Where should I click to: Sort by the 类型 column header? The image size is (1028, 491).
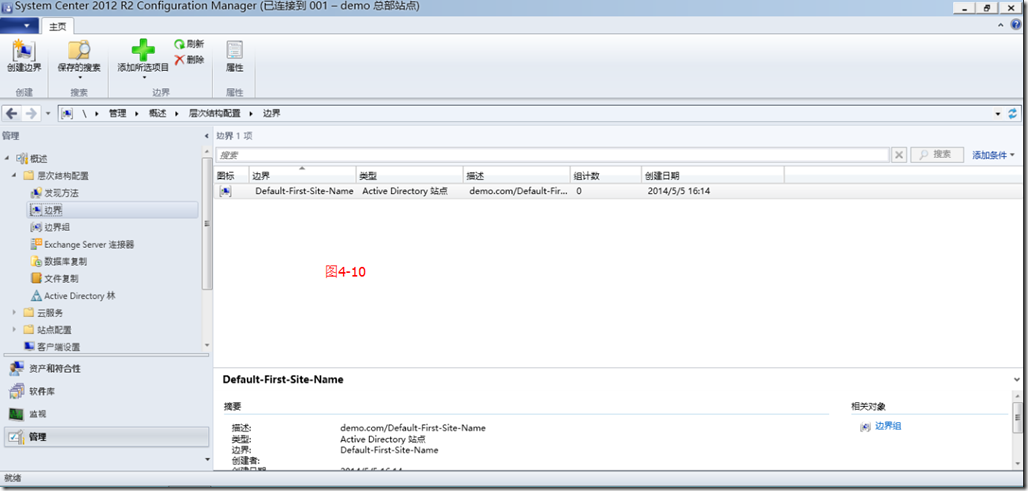tap(410, 175)
